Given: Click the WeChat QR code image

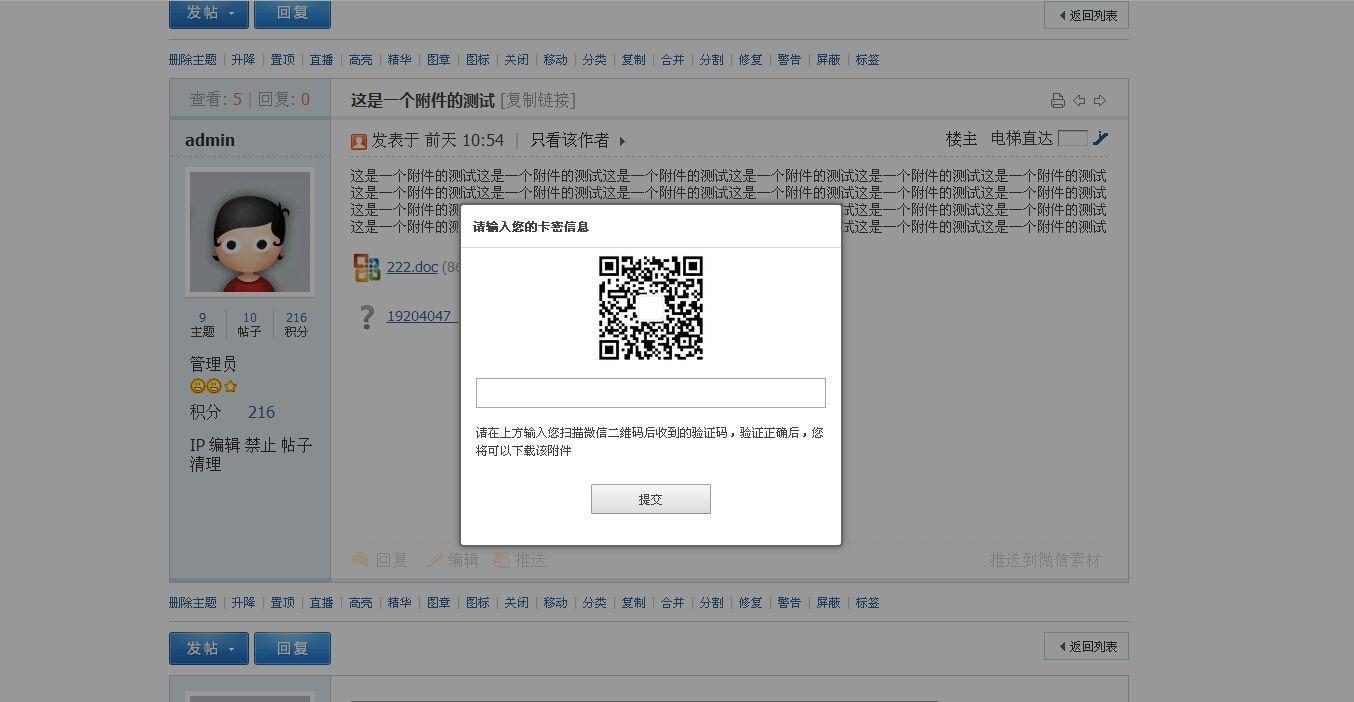Looking at the screenshot, I should click(651, 308).
